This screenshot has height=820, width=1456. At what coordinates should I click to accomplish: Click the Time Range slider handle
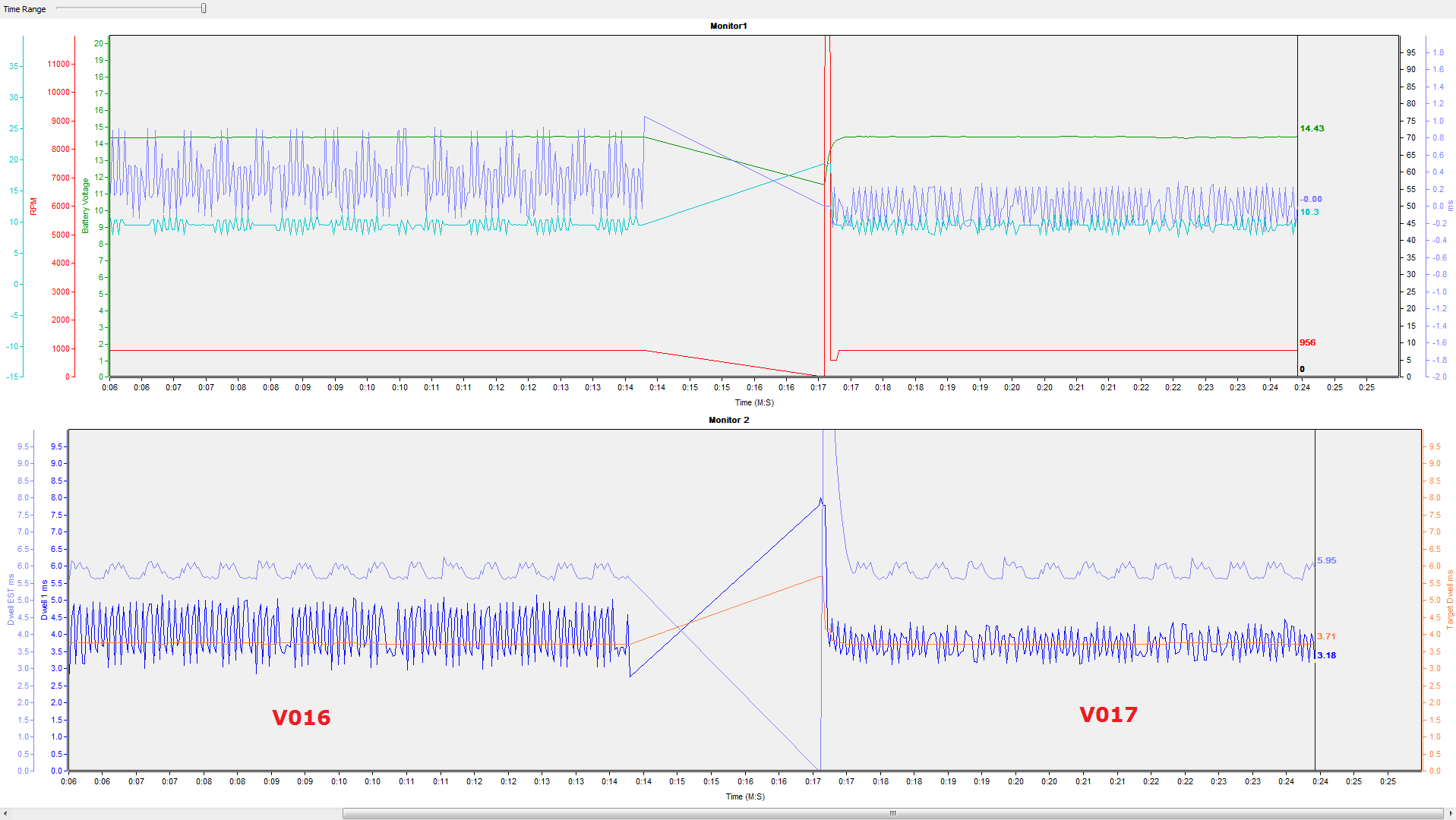tap(204, 8)
